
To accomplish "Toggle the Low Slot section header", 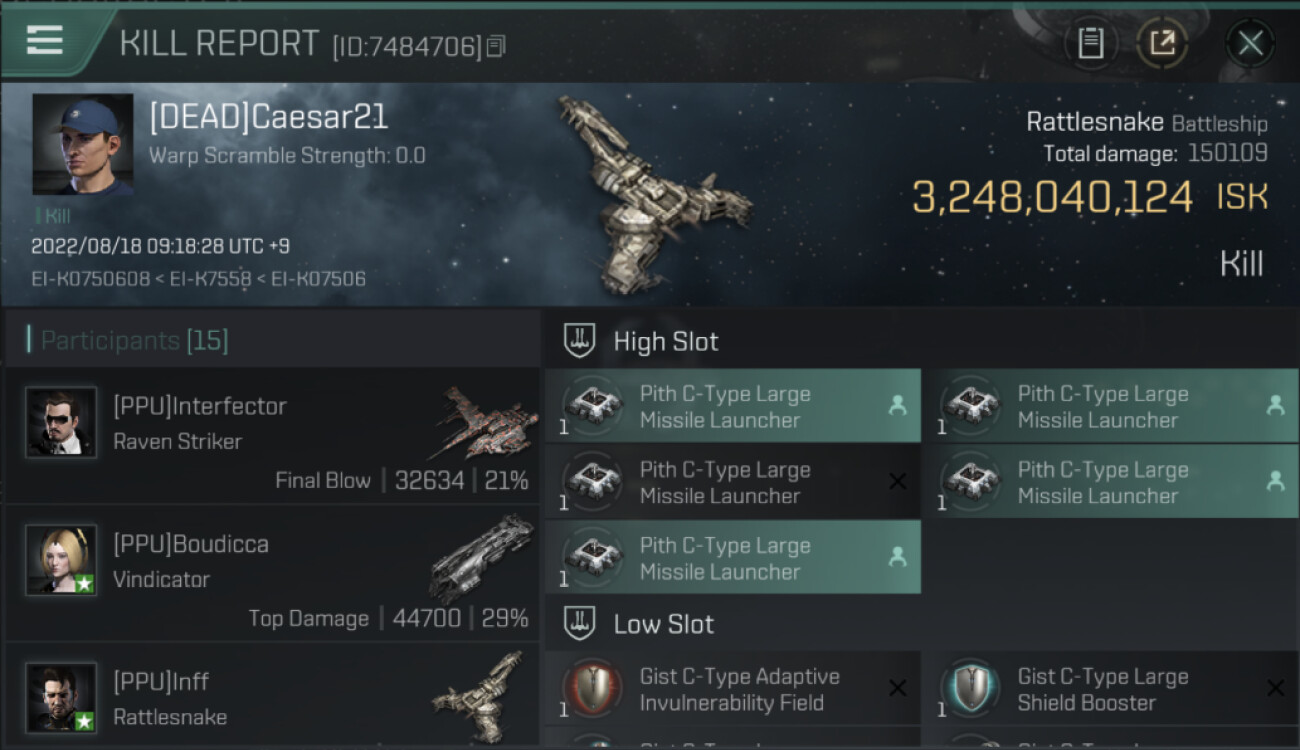I will (x=921, y=624).
